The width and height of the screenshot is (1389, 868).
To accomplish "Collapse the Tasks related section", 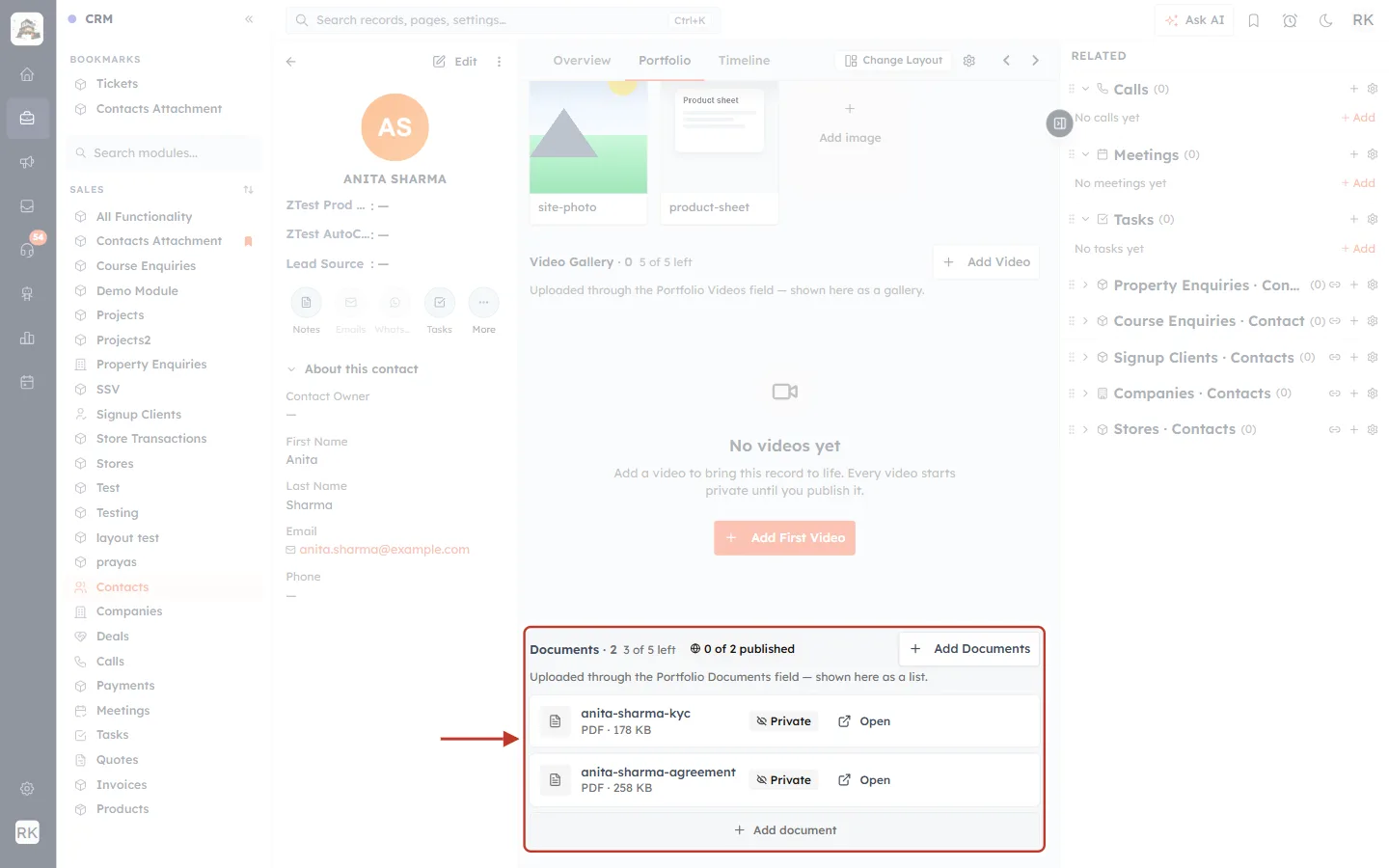I will click(1085, 219).
